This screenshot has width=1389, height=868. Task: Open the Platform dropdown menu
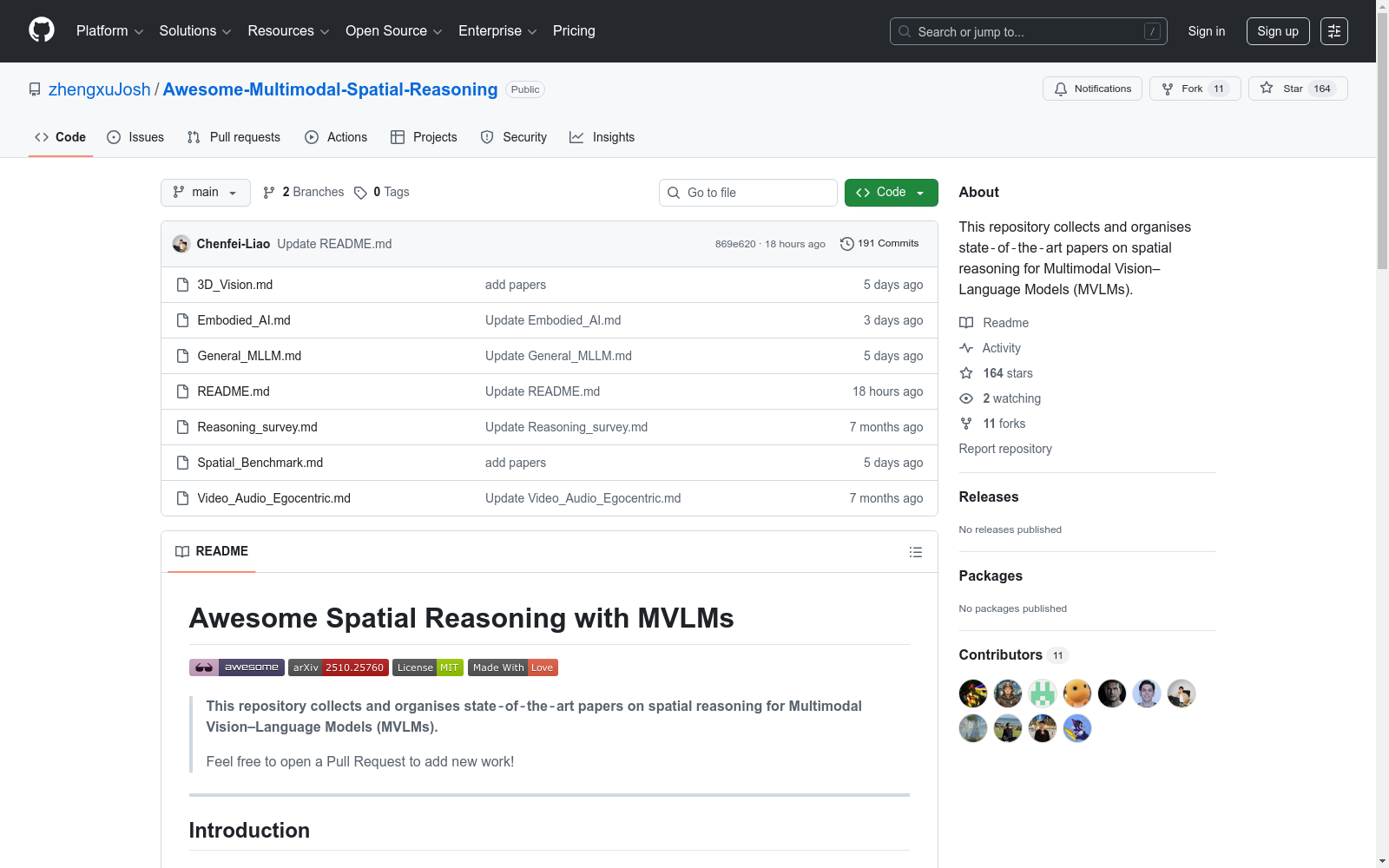pyautogui.click(x=109, y=31)
